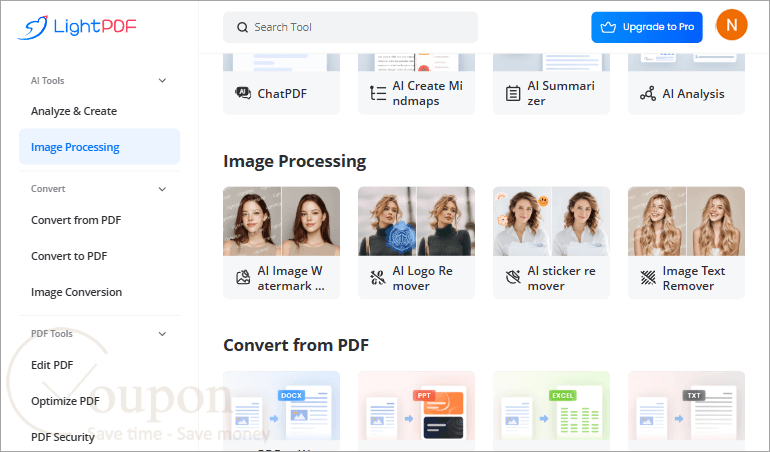Click the AI Summarizer icon
This screenshot has height=452, width=770.
coord(513,93)
